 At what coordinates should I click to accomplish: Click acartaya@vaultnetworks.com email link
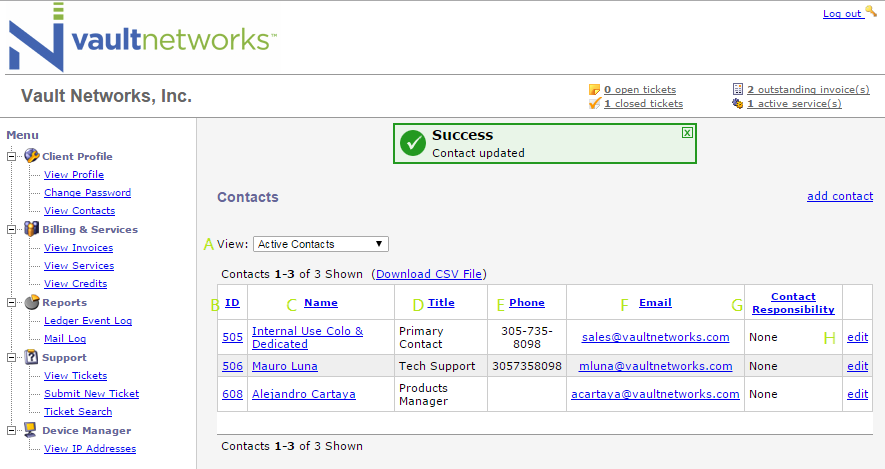click(655, 394)
